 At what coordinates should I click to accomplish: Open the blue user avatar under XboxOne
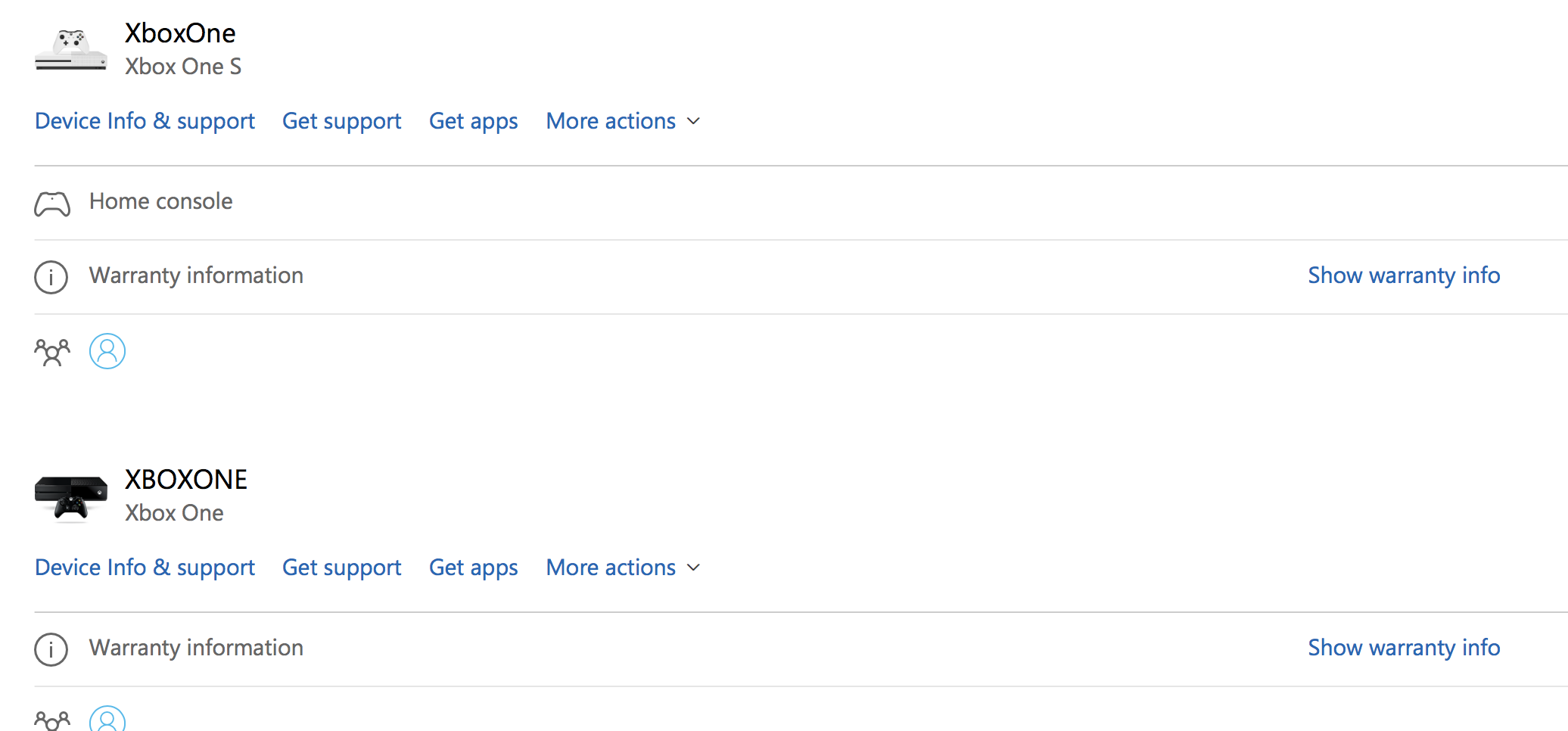107,351
